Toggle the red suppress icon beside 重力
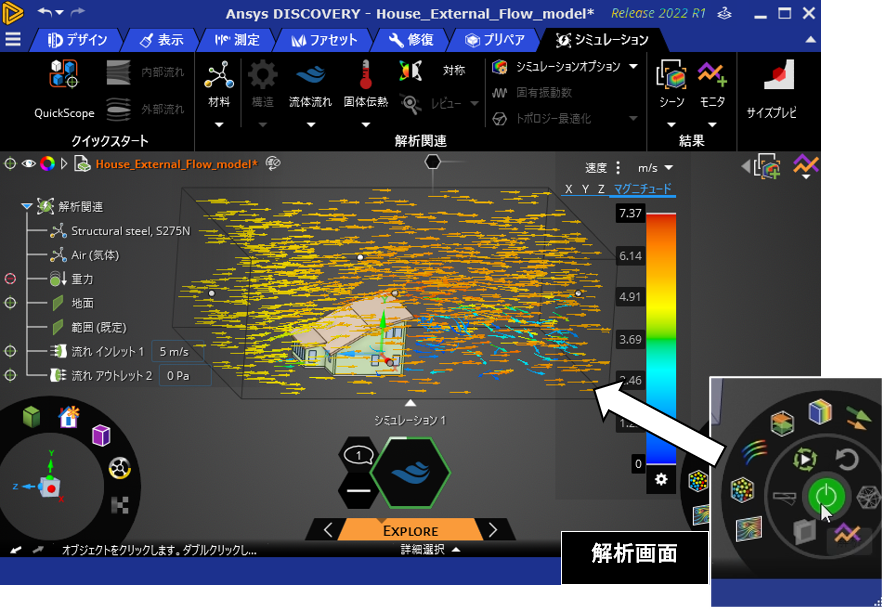The image size is (884, 609). (10, 279)
